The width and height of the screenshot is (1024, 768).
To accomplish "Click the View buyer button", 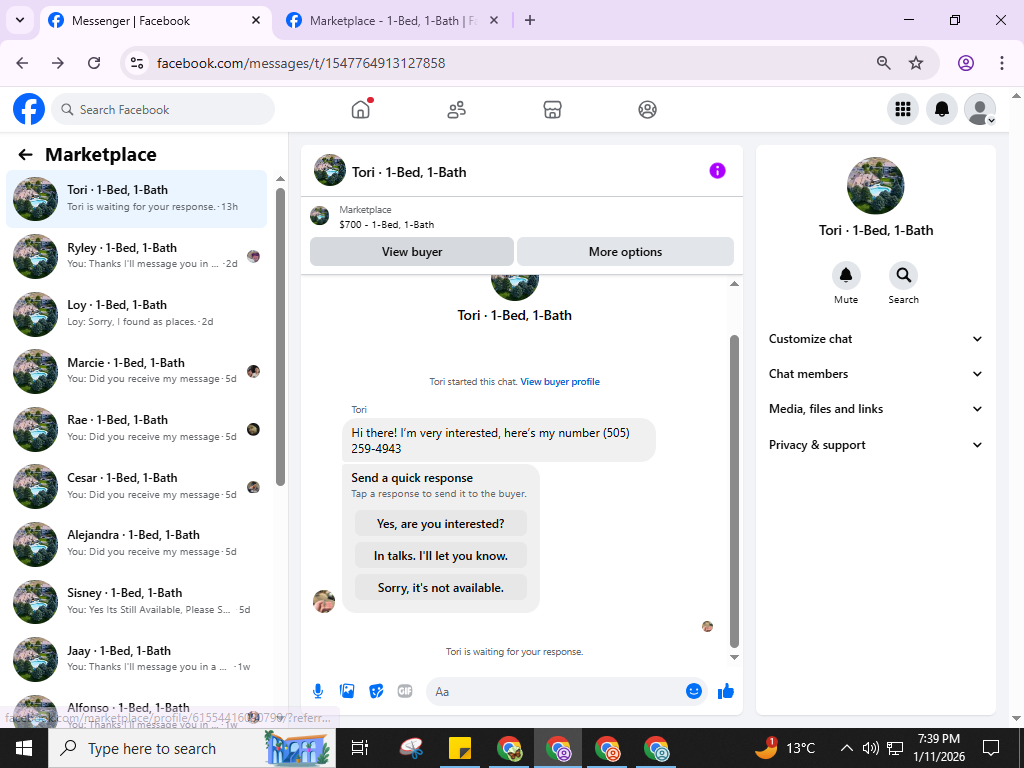I will (412, 251).
